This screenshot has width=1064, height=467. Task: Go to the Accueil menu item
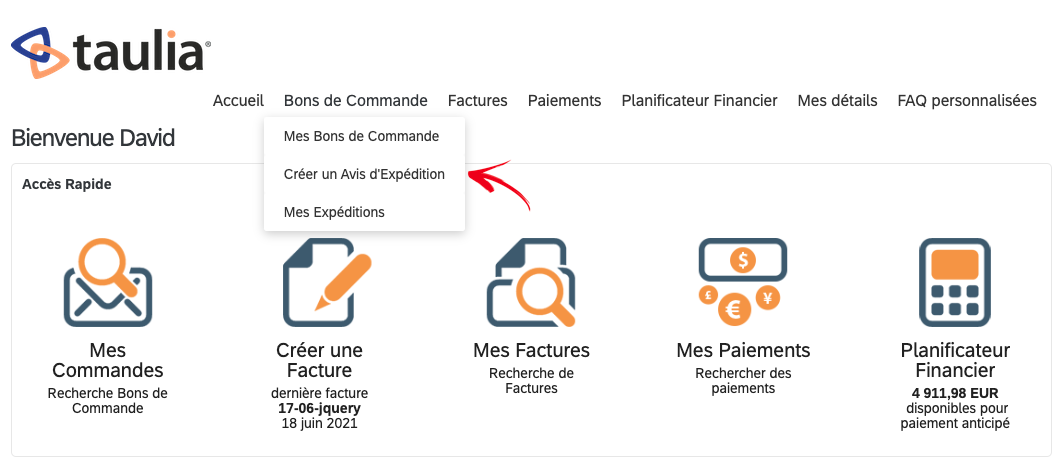[x=238, y=100]
